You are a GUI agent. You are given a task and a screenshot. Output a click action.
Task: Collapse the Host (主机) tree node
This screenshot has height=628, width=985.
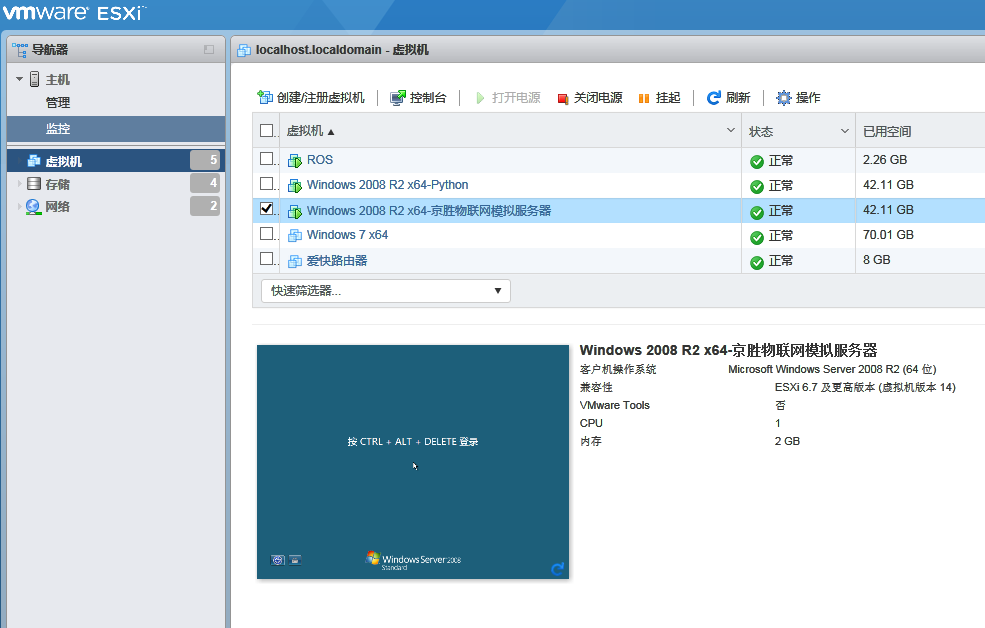(x=19, y=79)
